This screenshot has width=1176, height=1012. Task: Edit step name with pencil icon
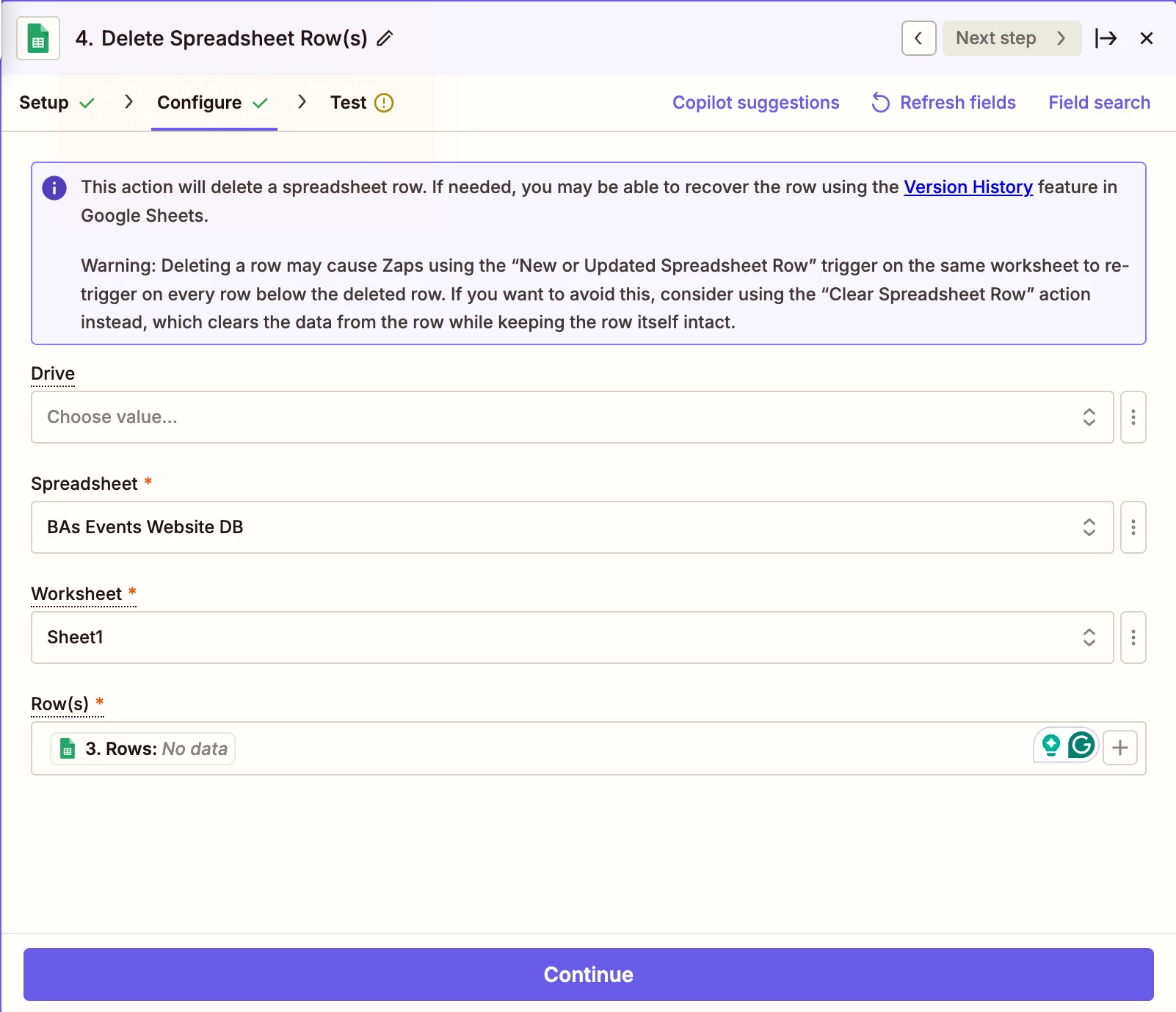click(x=385, y=38)
